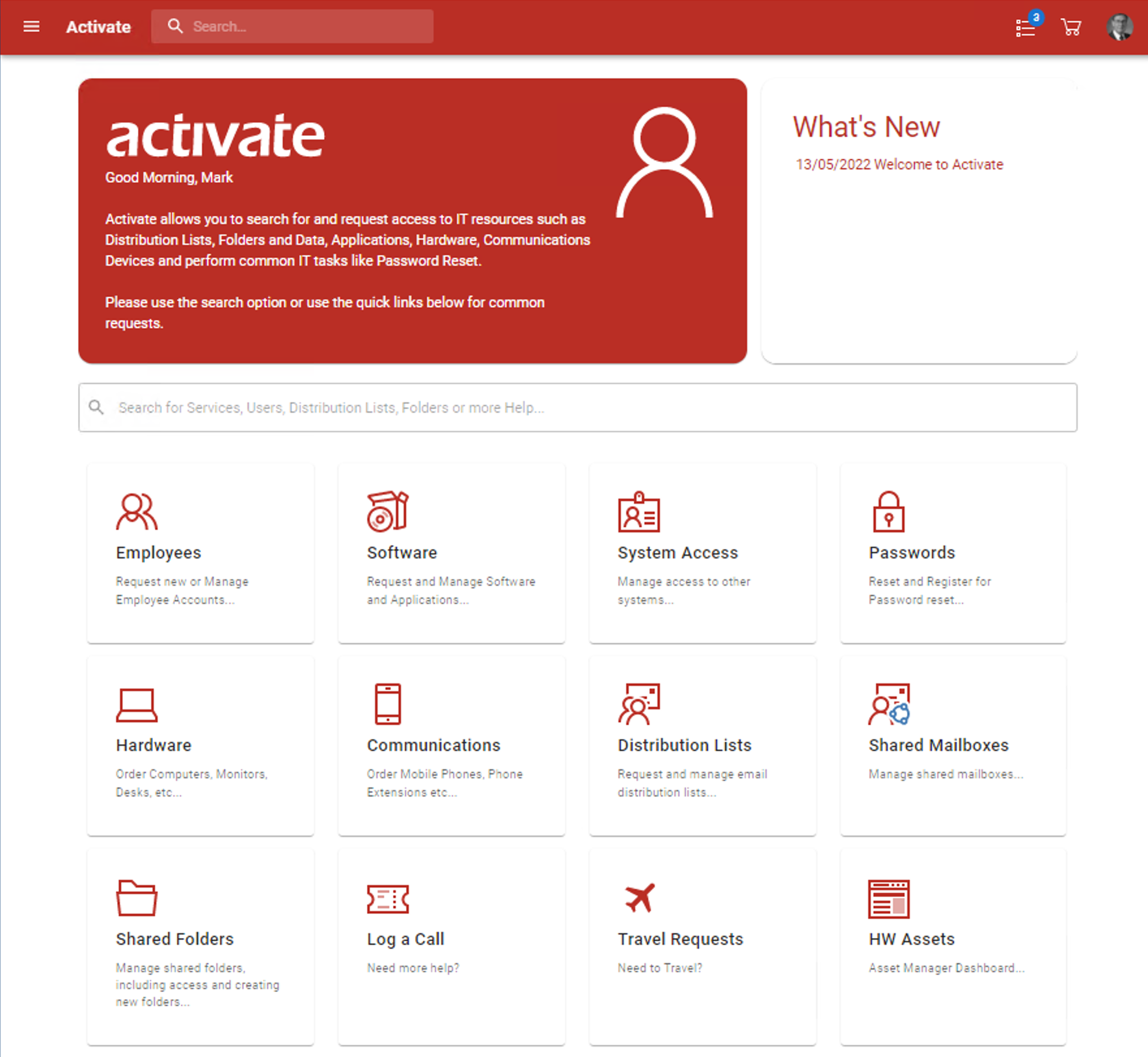Click 'Need to Travel?' text
The height and width of the screenshot is (1057, 1148).
point(660,968)
